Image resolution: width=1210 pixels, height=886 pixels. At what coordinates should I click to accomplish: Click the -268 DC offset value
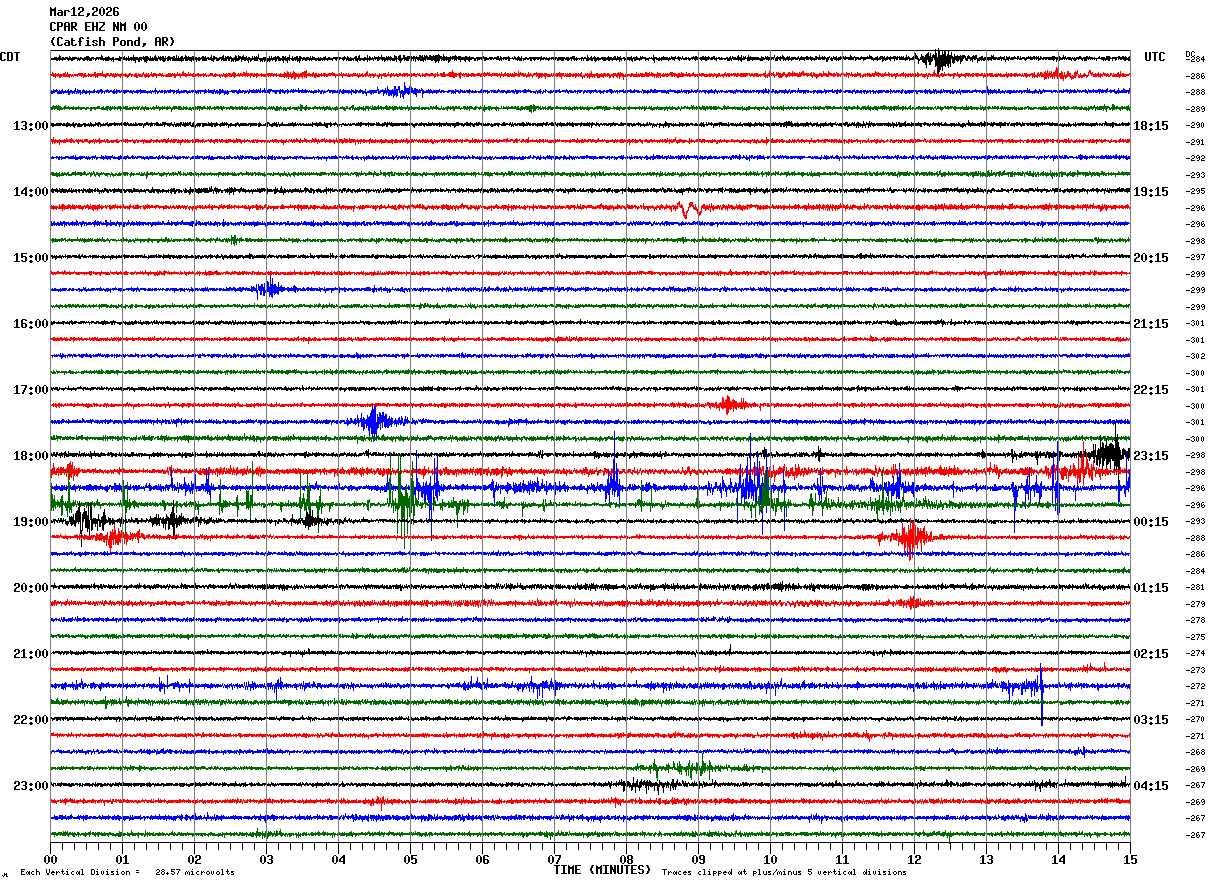click(x=1195, y=752)
